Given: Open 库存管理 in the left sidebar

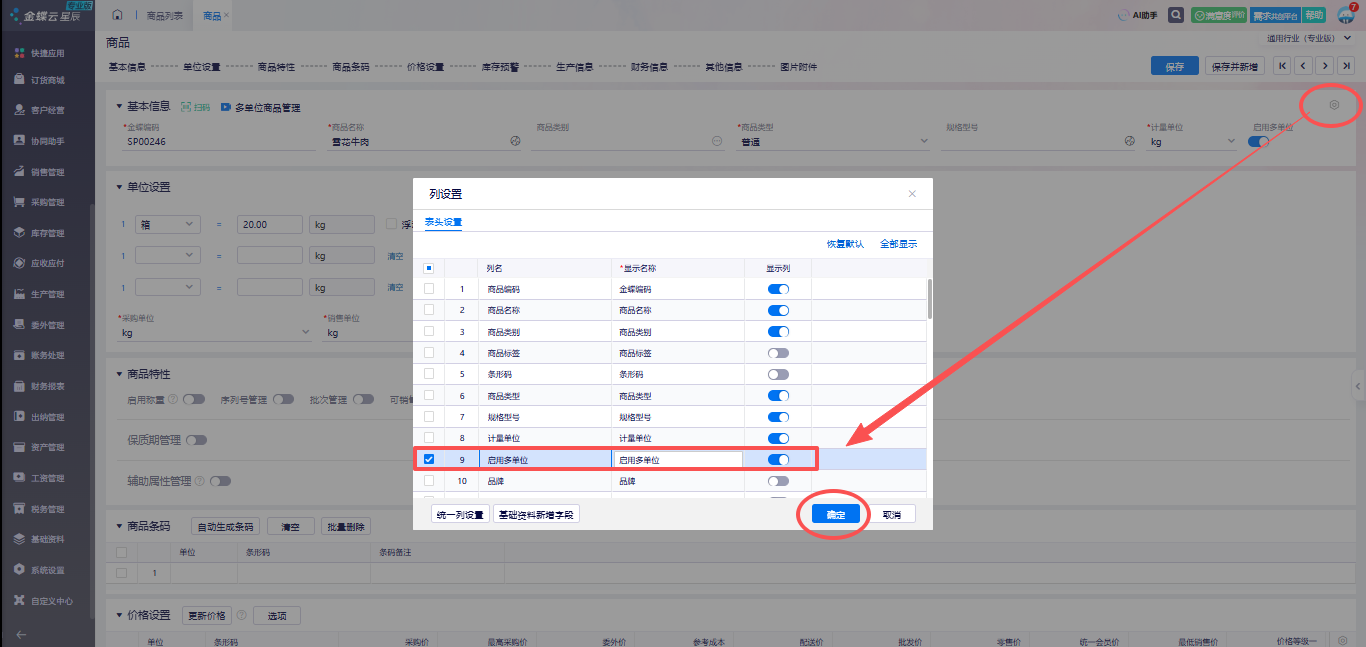Looking at the screenshot, I should tap(47, 233).
